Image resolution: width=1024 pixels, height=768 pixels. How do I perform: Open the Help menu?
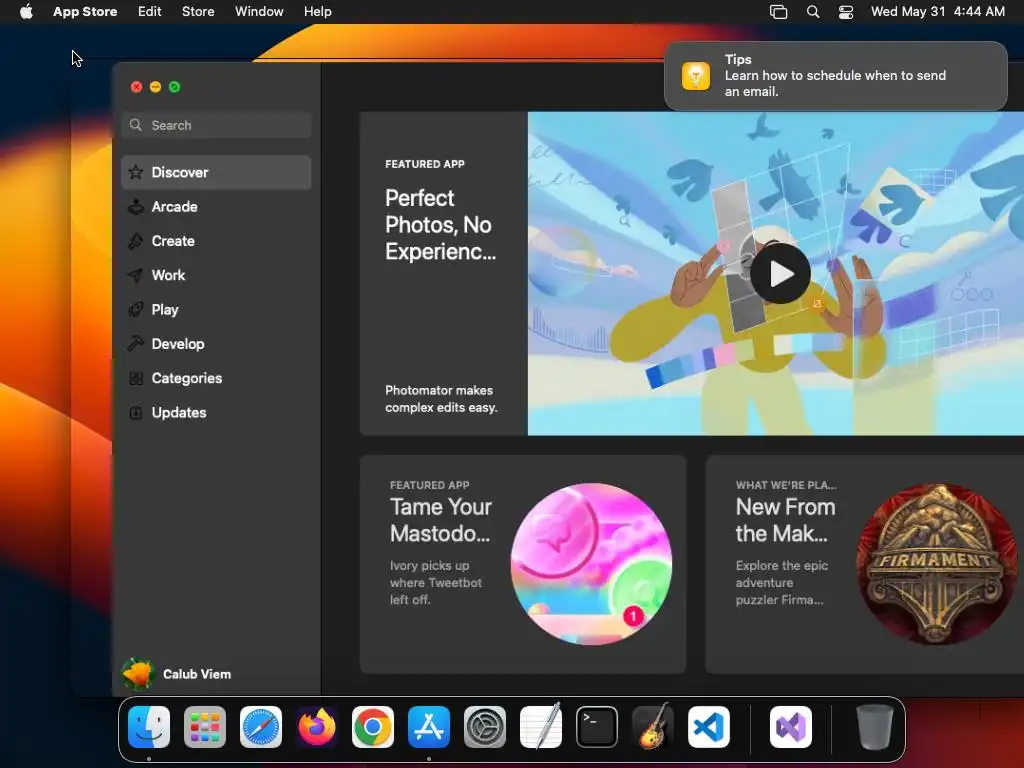pos(317,11)
